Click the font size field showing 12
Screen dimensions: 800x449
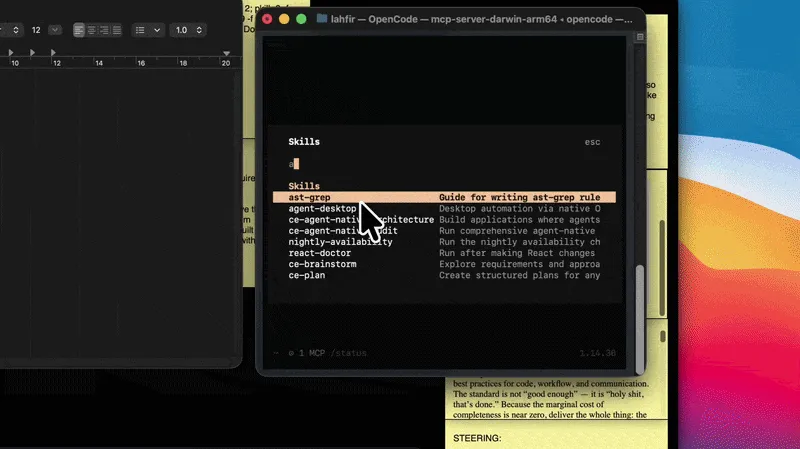tap(36, 30)
